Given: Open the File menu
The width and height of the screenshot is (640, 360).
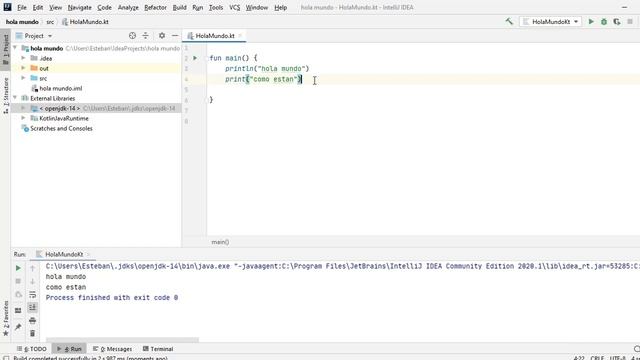Looking at the screenshot, I should pyautogui.click(x=22, y=7).
